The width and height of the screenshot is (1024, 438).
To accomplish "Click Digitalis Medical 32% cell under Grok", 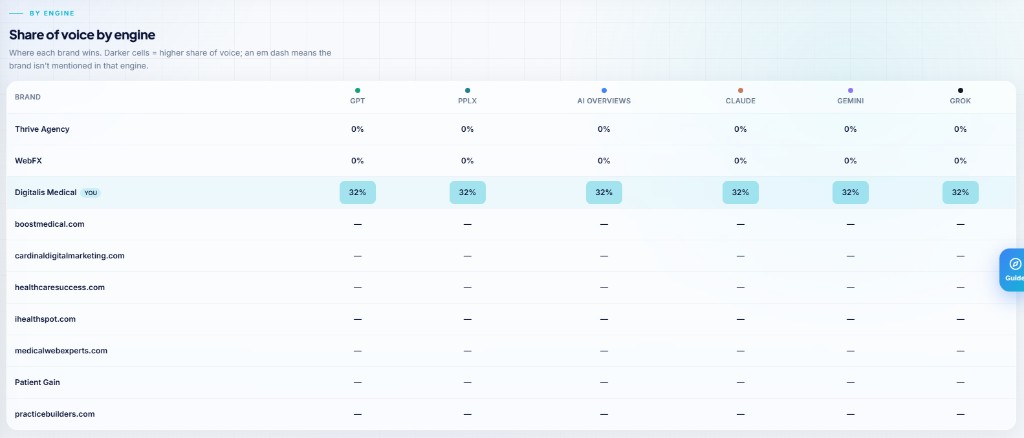I will coord(960,193).
